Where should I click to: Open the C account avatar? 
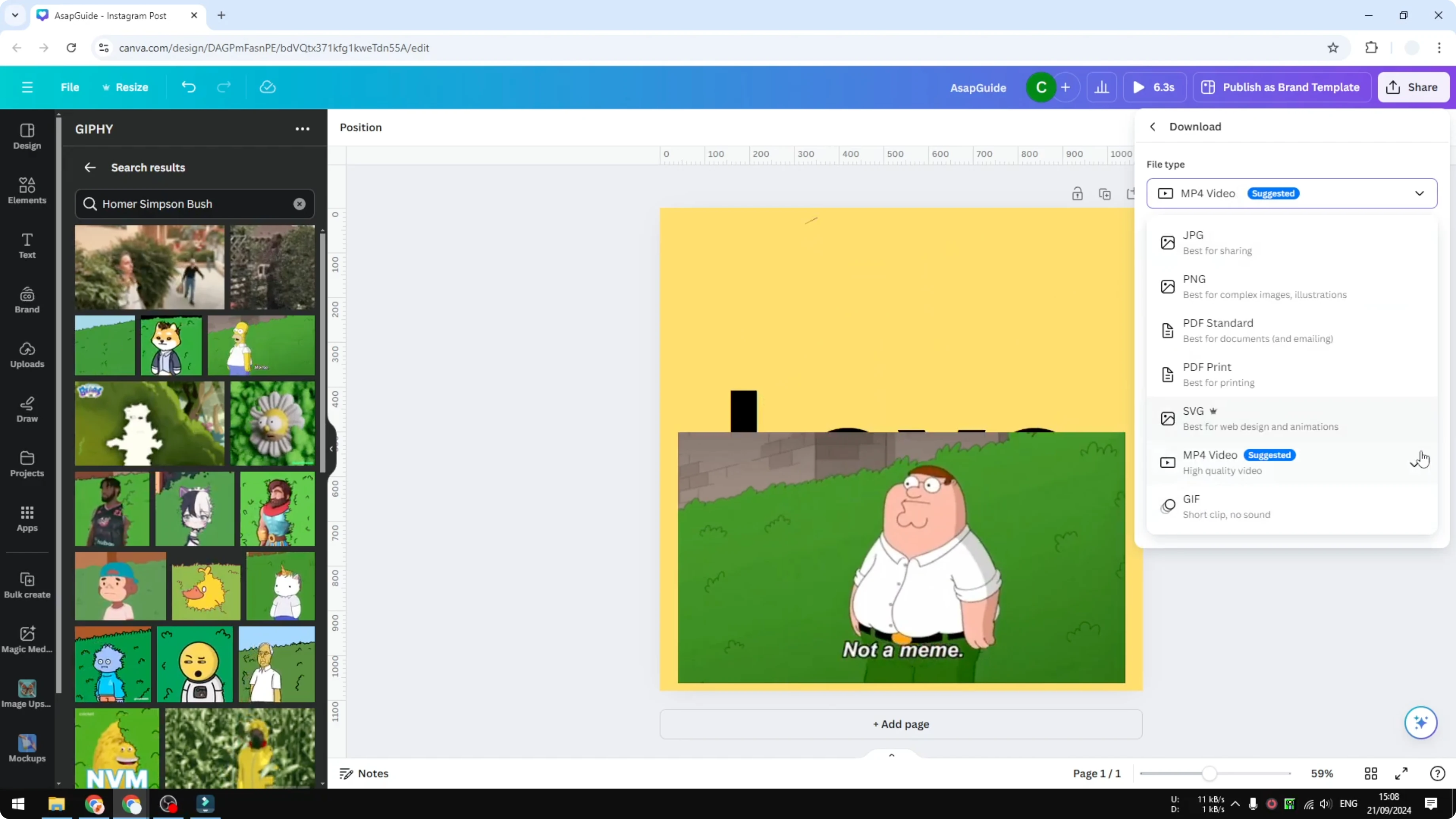click(x=1041, y=87)
